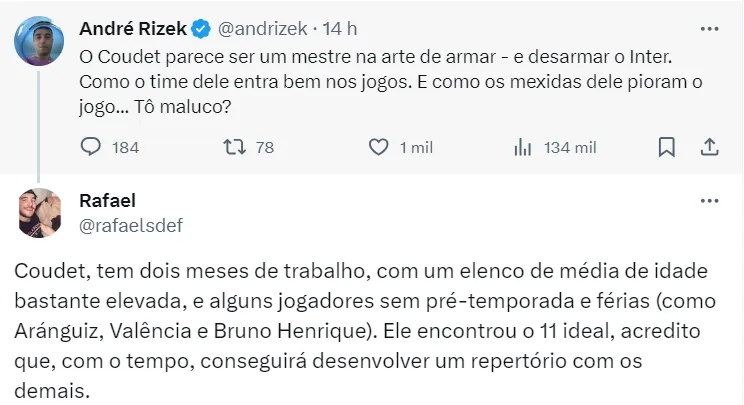Click the 184 replies count
The image size is (744, 405).
click(x=126, y=147)
